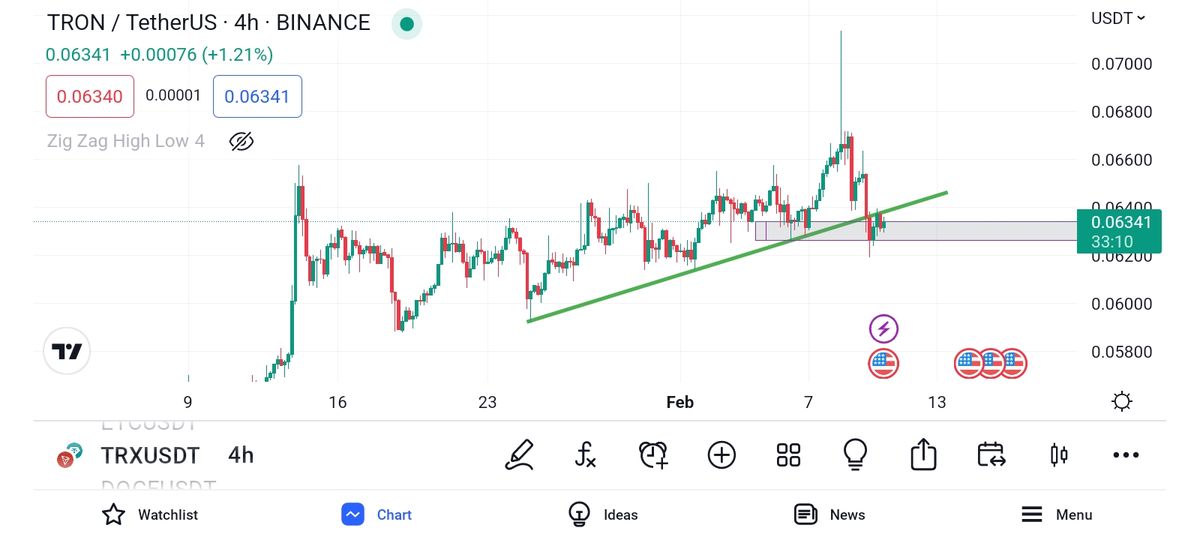Open the layout grid icon
1200x540 pixels.
pyautogui.click(x=788, y=455)
